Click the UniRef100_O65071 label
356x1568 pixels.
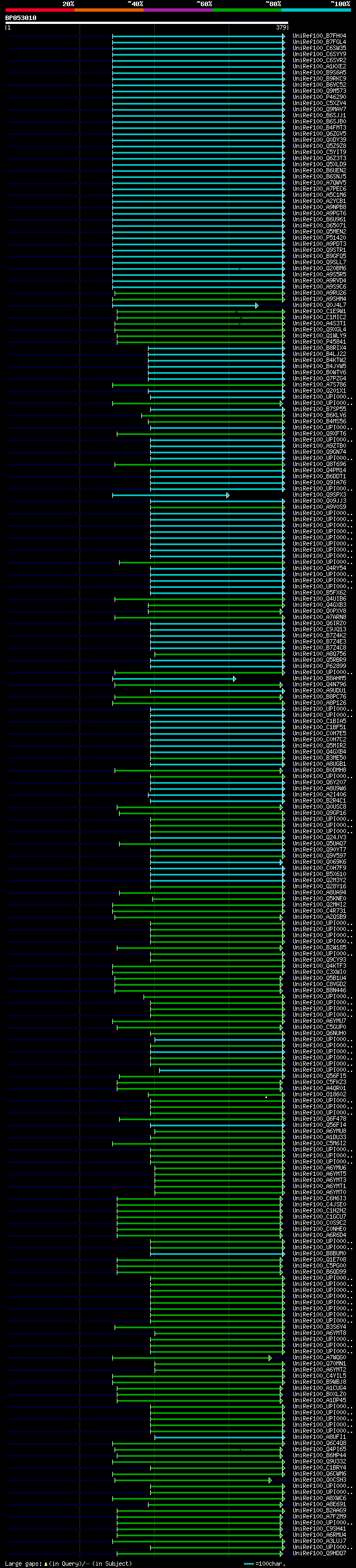(x=319, y=226)
